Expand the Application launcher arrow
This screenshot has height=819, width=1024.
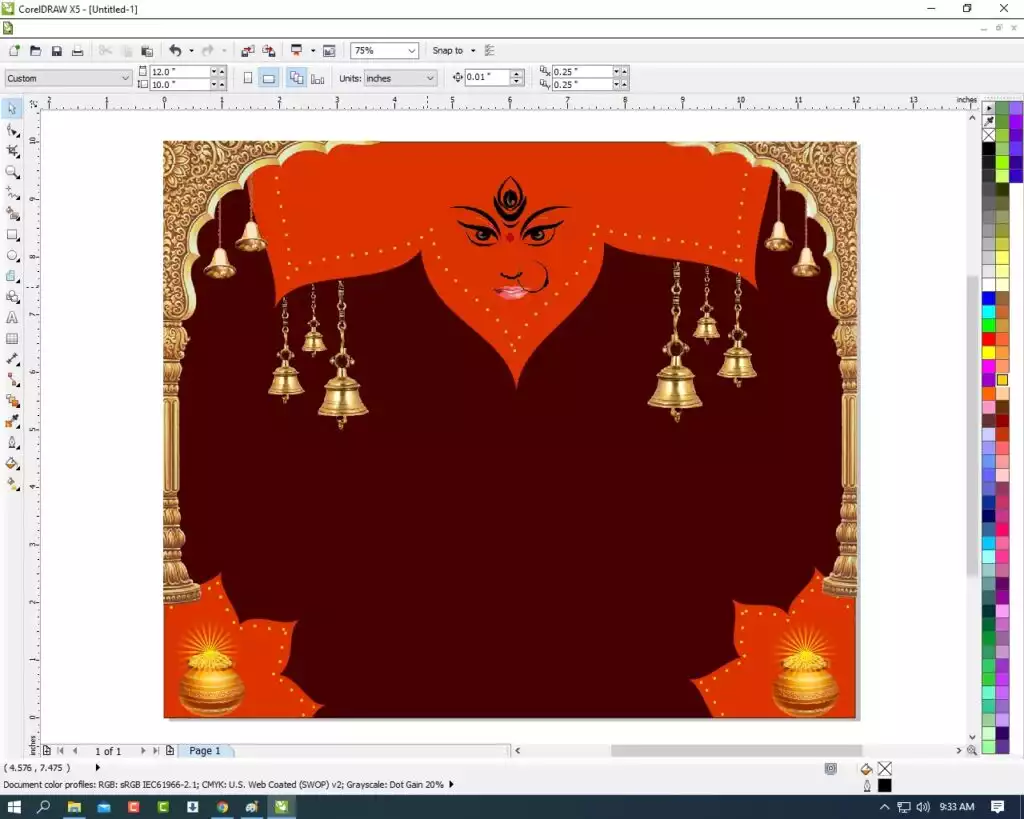click(313, 51)
